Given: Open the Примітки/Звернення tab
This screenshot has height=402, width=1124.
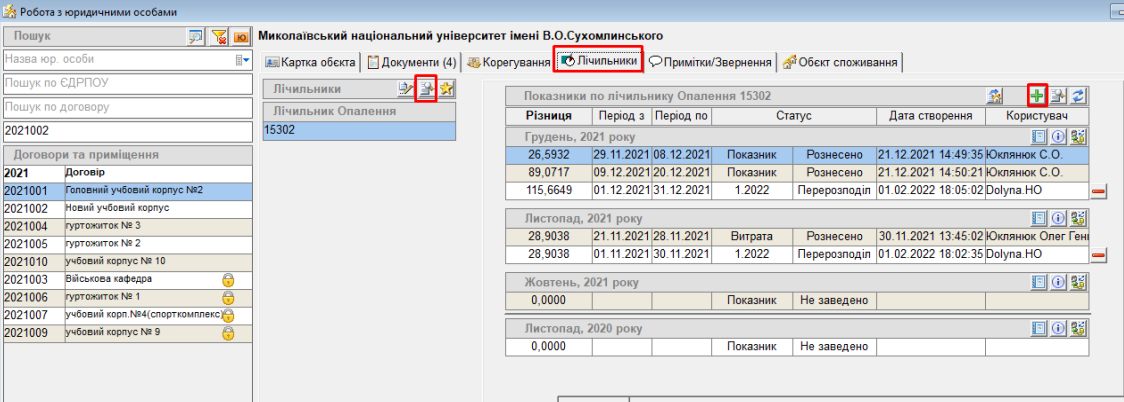Looking at the screenshot, I should point(711,62).
